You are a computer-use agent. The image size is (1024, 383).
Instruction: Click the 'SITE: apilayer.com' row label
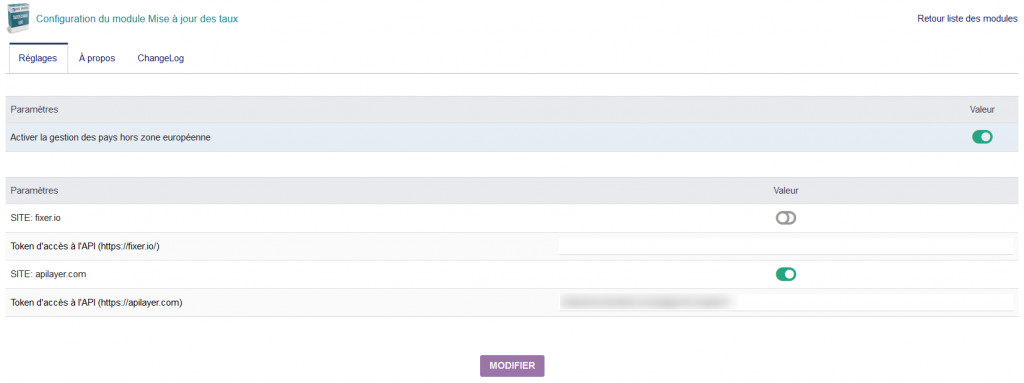[48, 275]
